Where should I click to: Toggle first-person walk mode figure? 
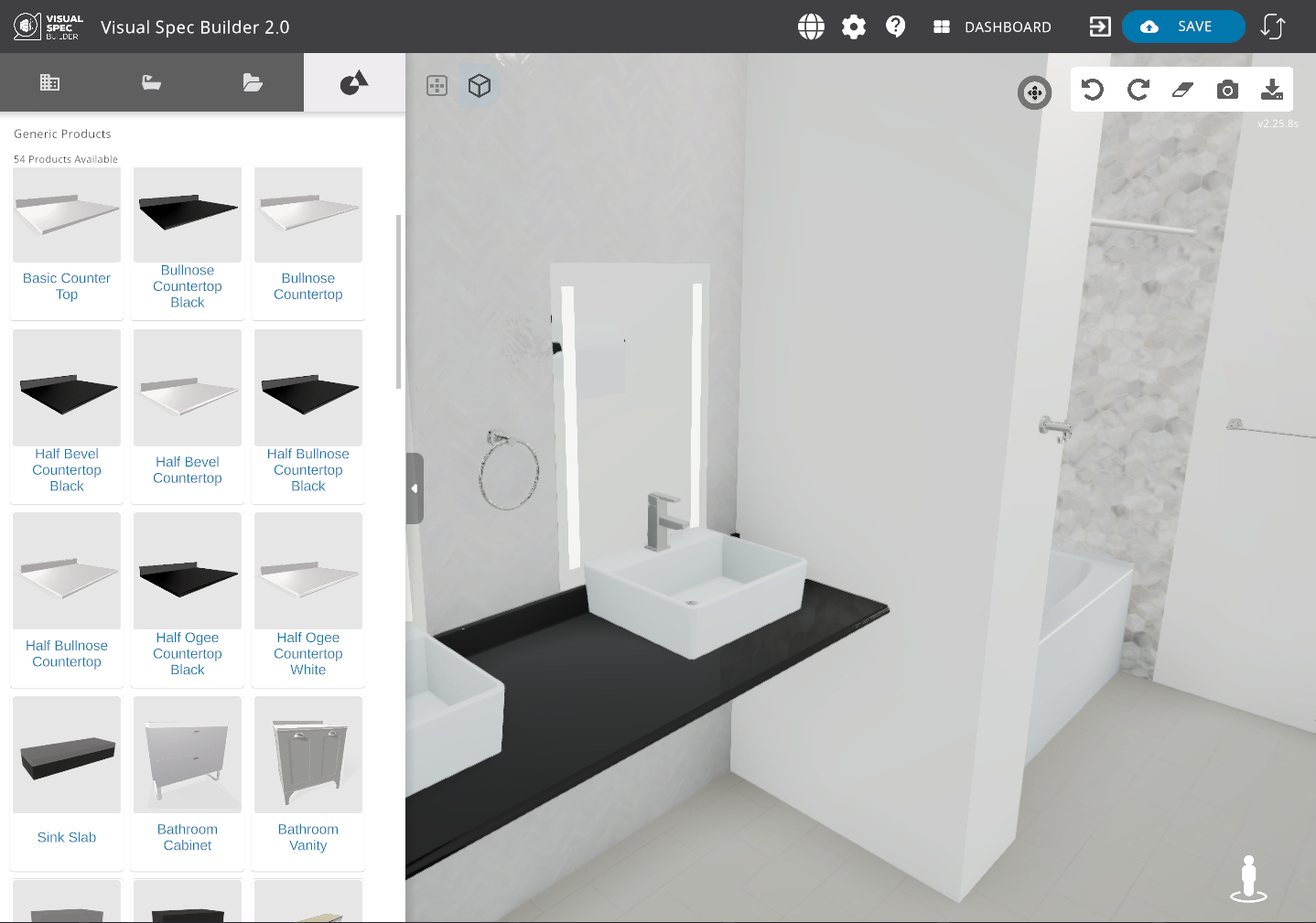[1248, 879]
